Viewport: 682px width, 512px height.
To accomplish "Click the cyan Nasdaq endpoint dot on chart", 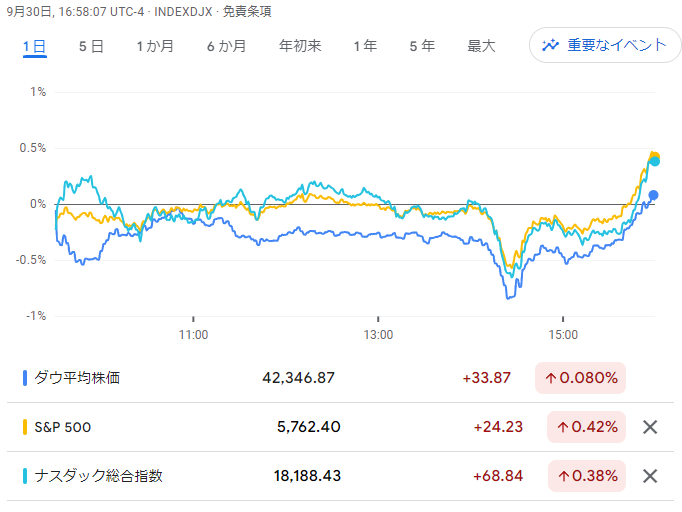I will 655,162.
